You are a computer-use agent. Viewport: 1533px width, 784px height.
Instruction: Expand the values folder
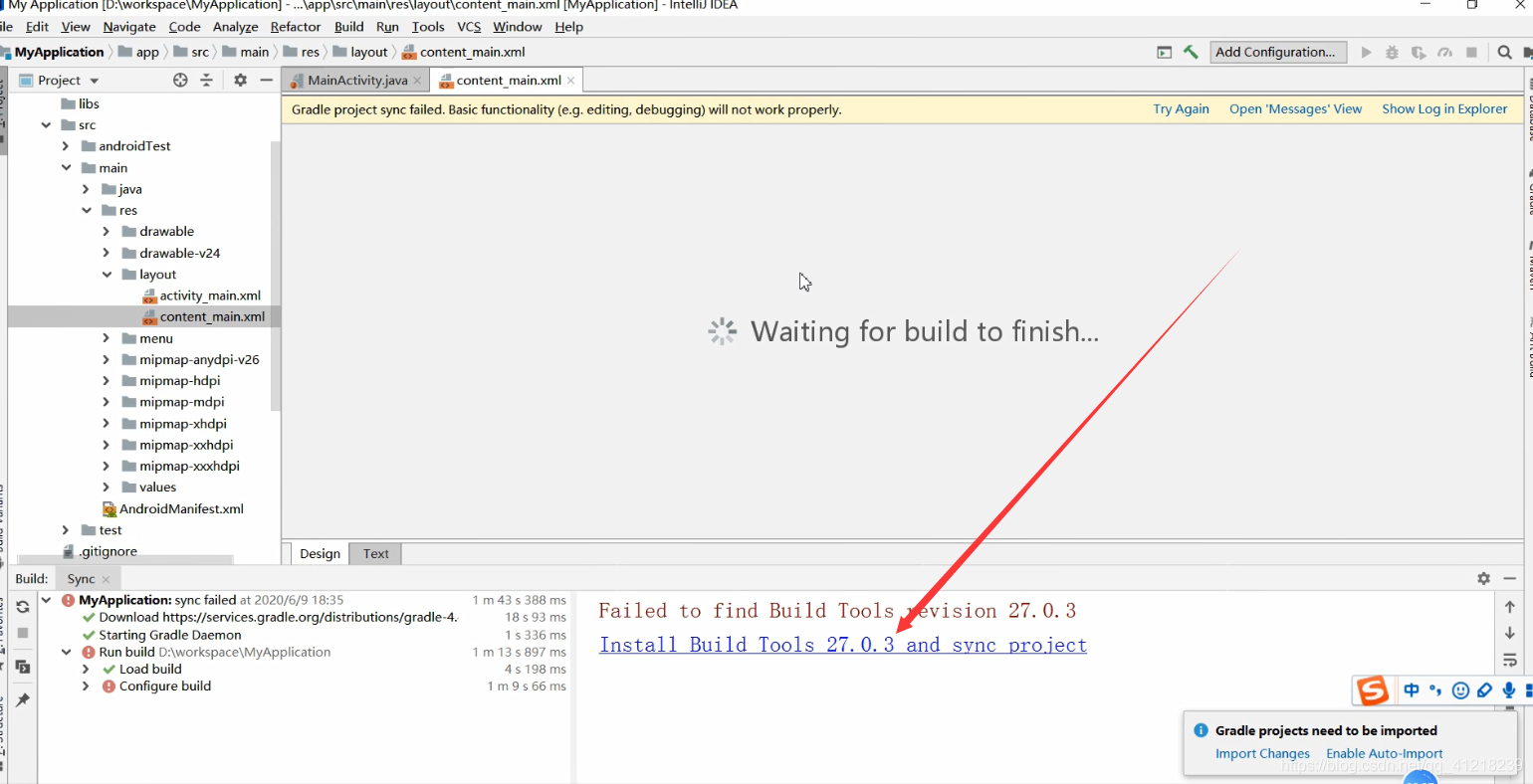tap(107, 488)
